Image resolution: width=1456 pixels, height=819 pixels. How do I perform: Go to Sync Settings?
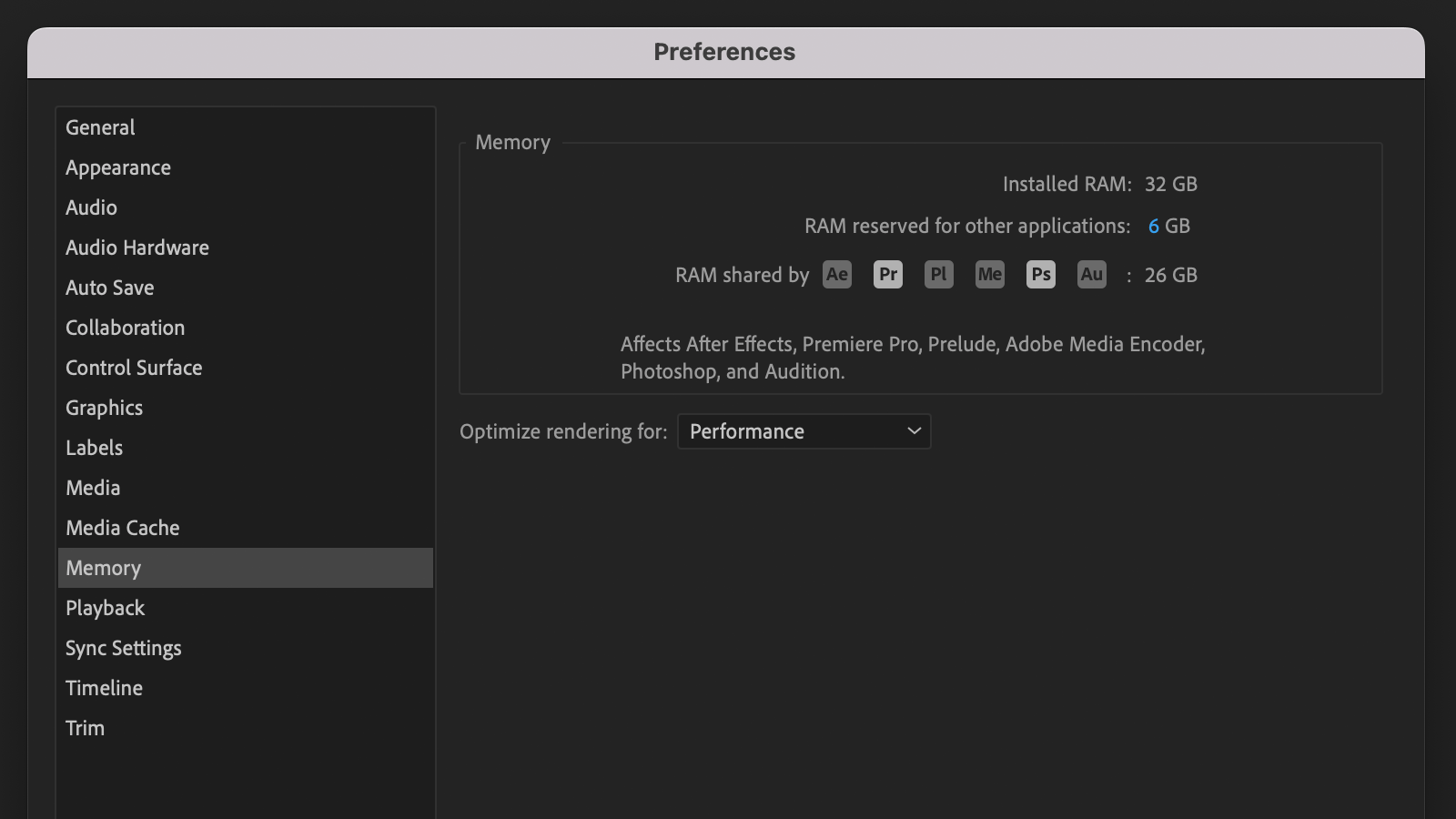123,648
